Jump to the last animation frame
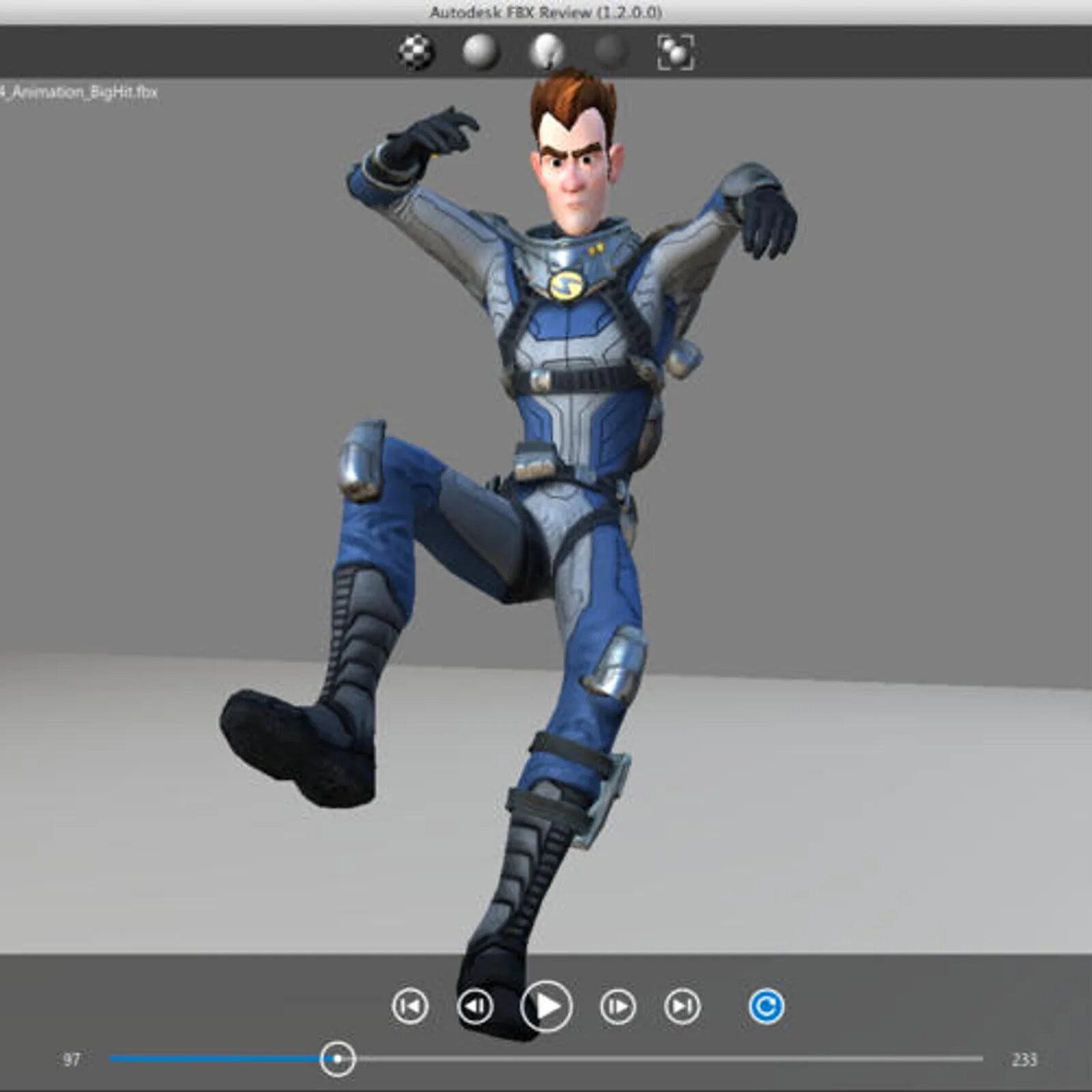 tap(682, 1006)
